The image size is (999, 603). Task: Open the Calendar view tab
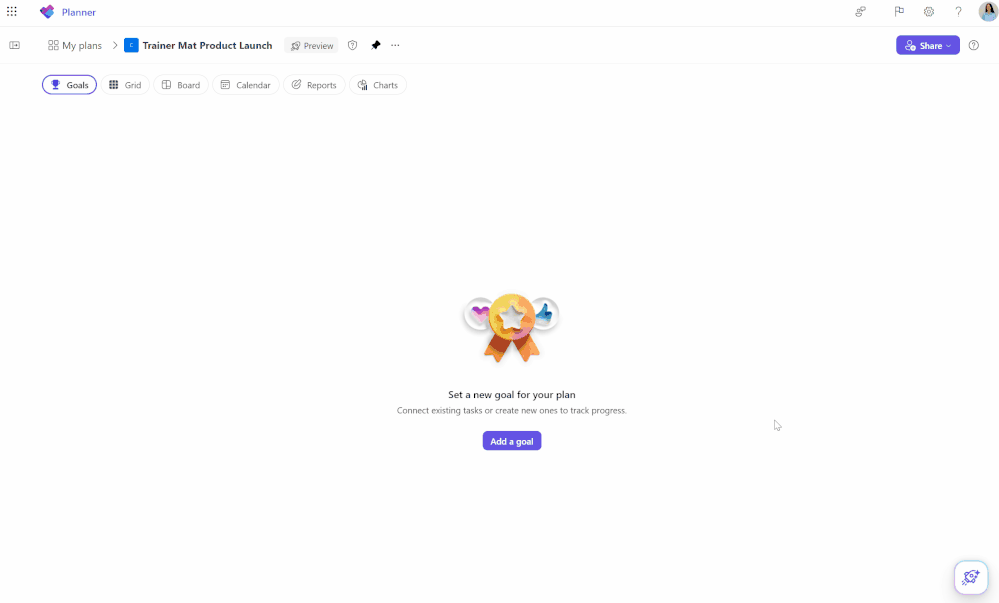(246, 85)
